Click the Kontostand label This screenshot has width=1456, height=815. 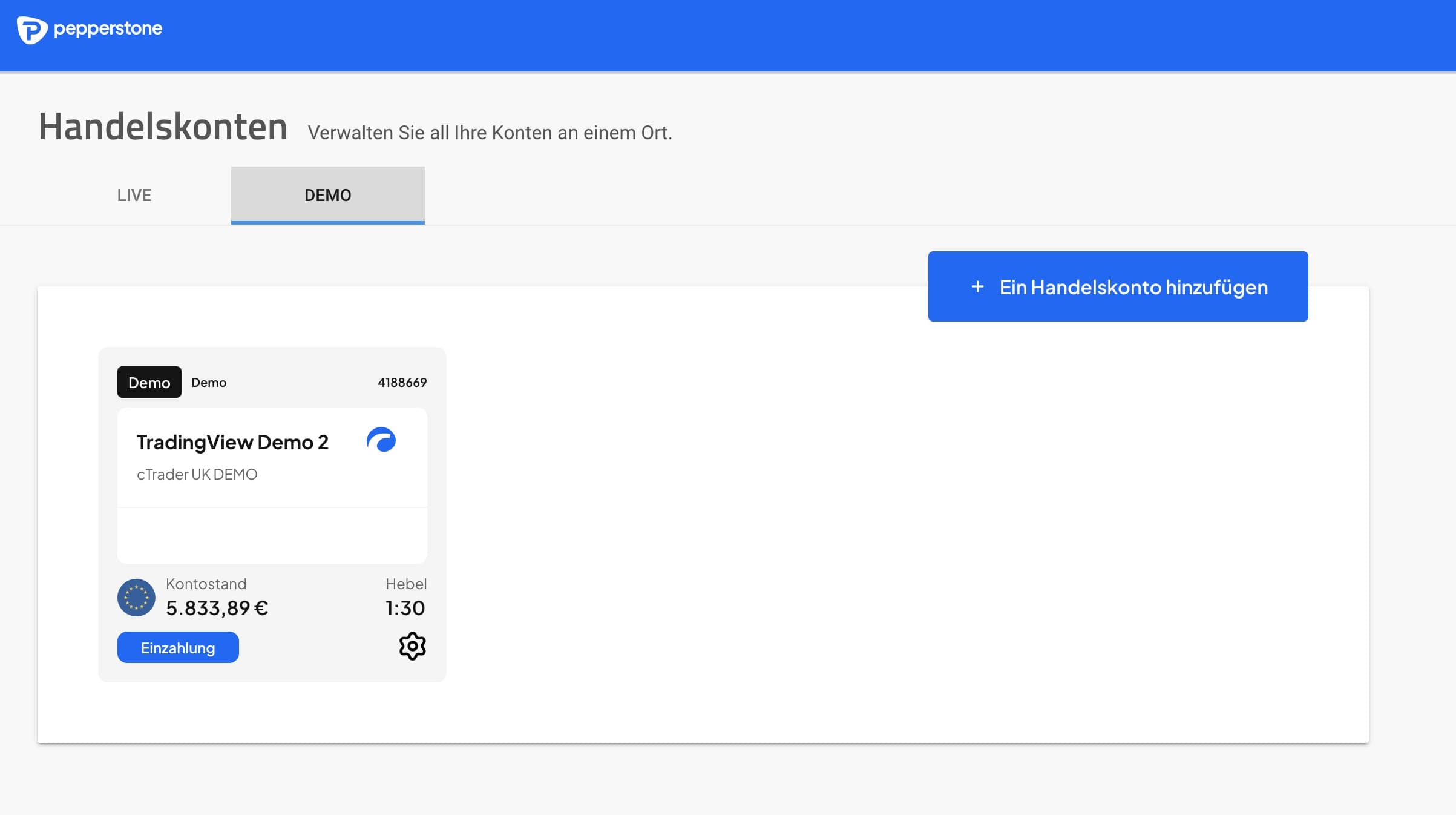[x=206, y=584]
